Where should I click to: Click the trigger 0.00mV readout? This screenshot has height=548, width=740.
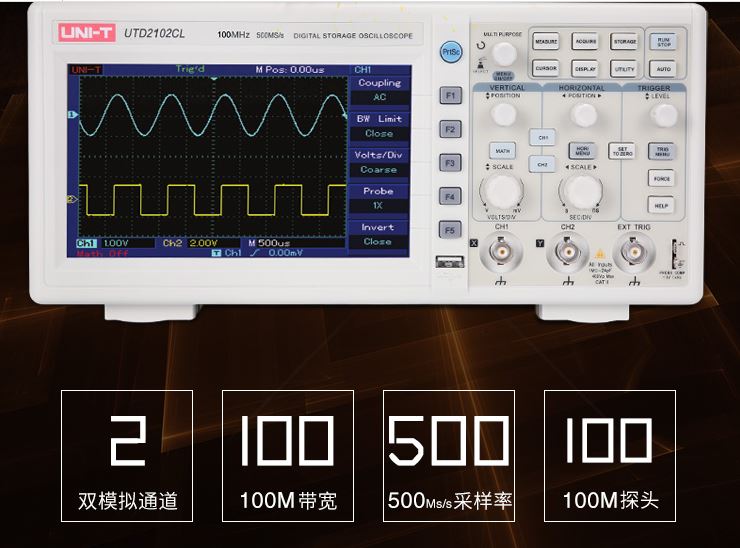[x=286, y=253]
